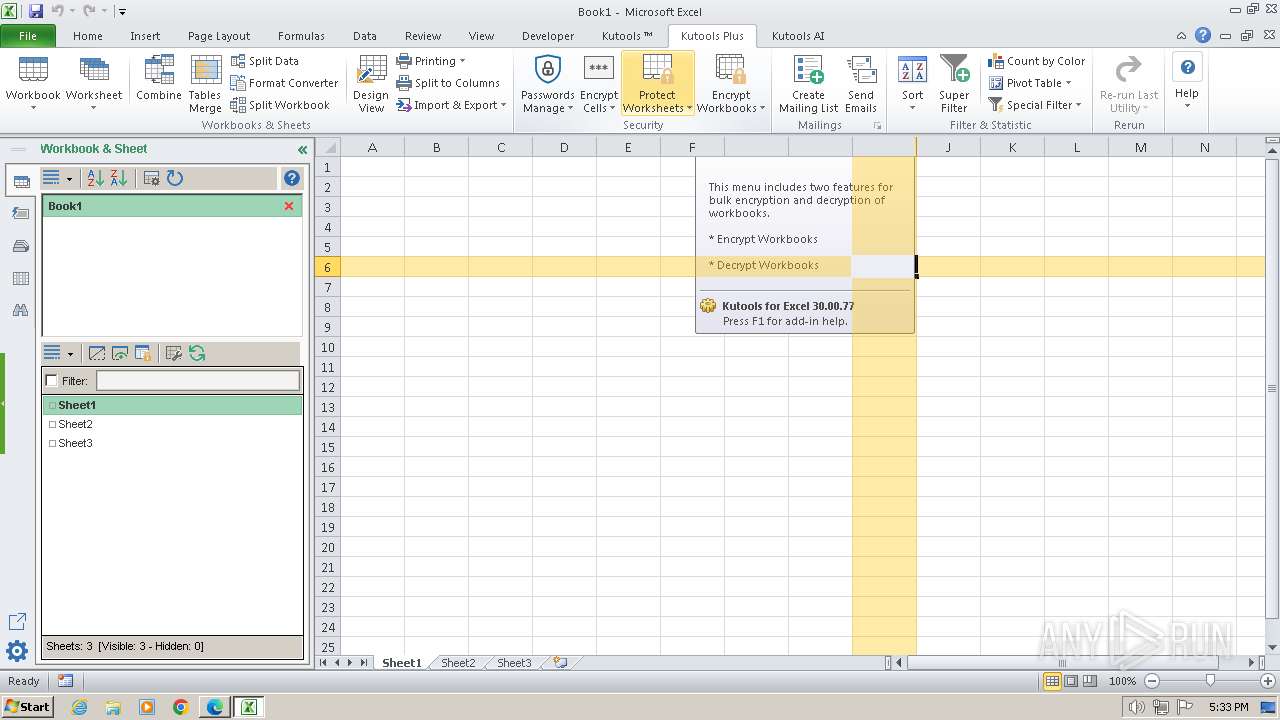1280x720 pixels.
Task: Open the Kutools settings gear at the pane bottom
Action: (x=17, y=652)
